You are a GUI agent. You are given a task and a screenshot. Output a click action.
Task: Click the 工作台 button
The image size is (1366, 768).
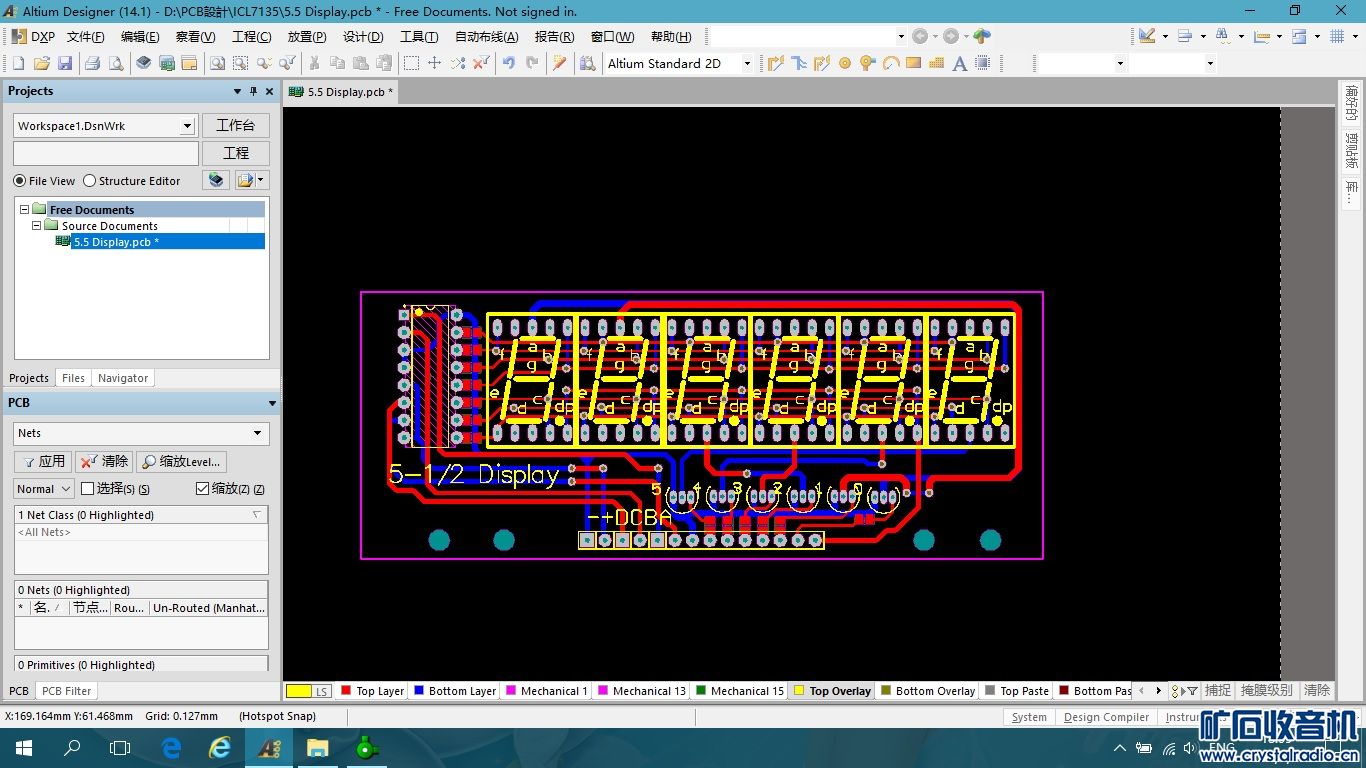coord(236,126)
